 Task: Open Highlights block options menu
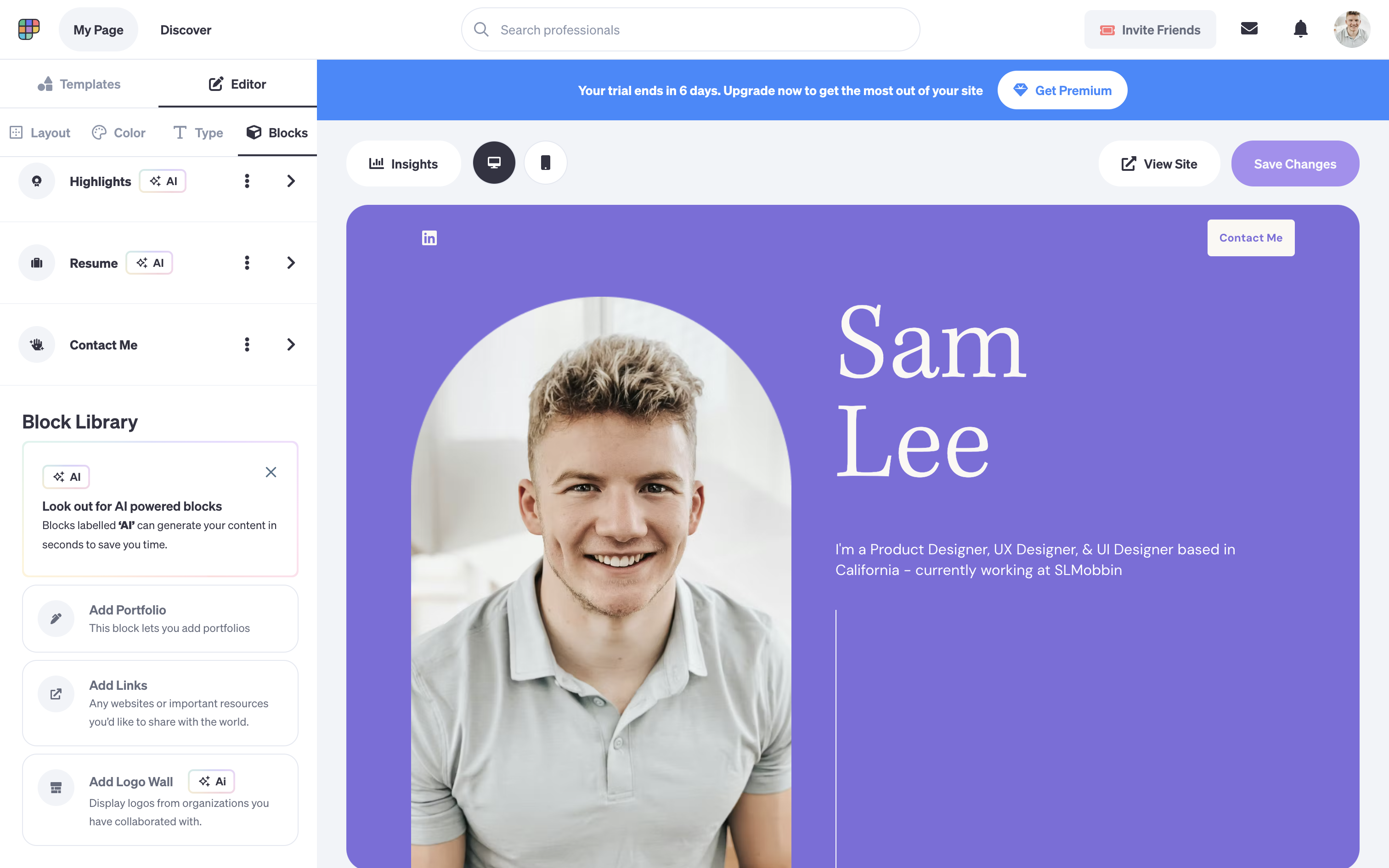[x=247, y=181]
